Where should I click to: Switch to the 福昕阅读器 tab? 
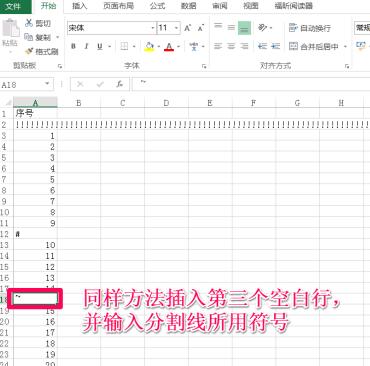293,6
